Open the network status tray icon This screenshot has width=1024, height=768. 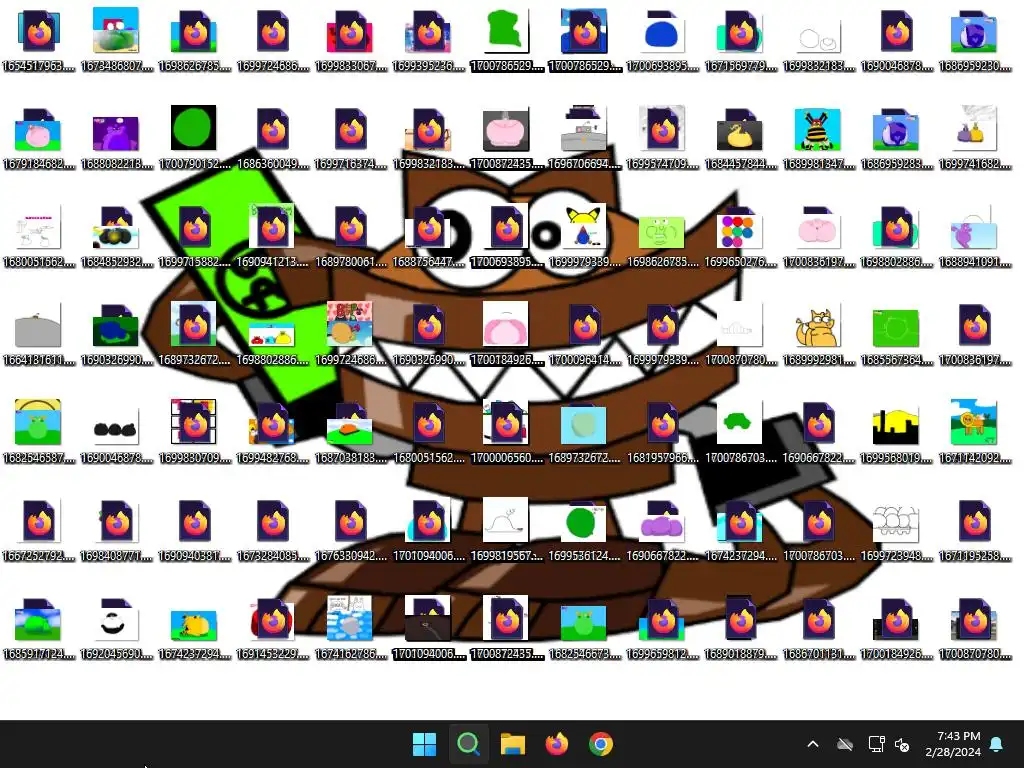[876, 744]
